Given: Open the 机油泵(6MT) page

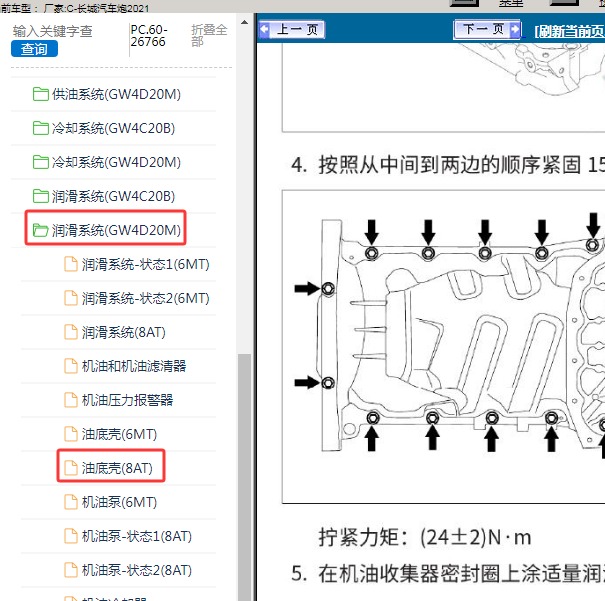Looking at the screenshot, I should [119, 502].
